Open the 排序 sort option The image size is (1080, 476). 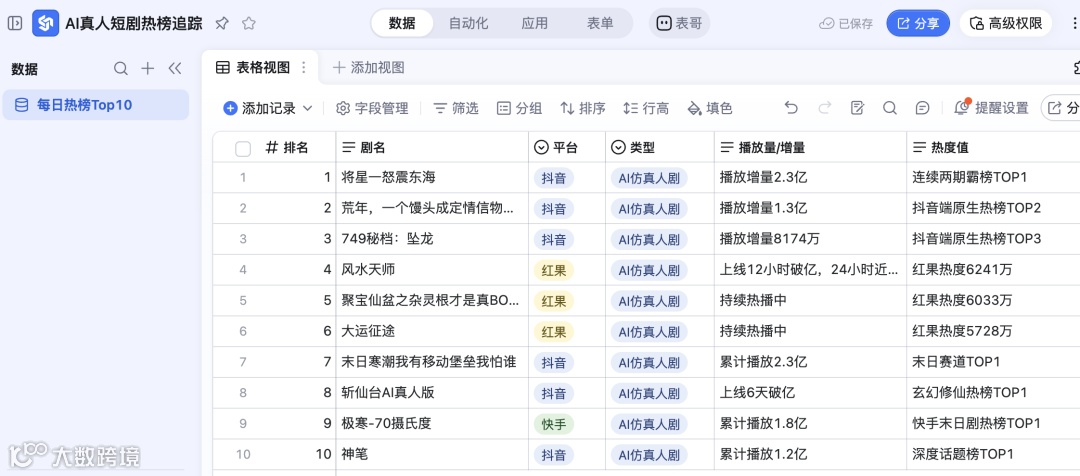tap(583, 108)
